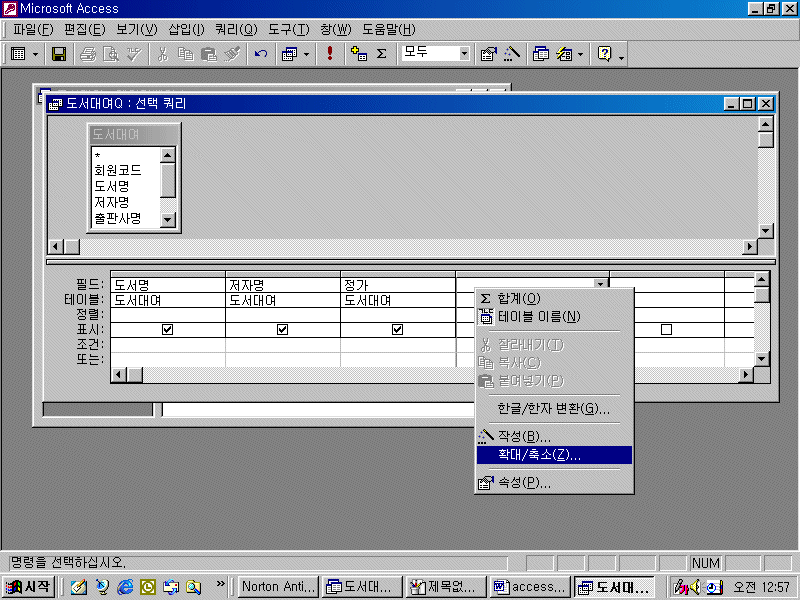Open the New Object dropdown arrow
This screenshot has width=800, height=600.
pos(581,54)
